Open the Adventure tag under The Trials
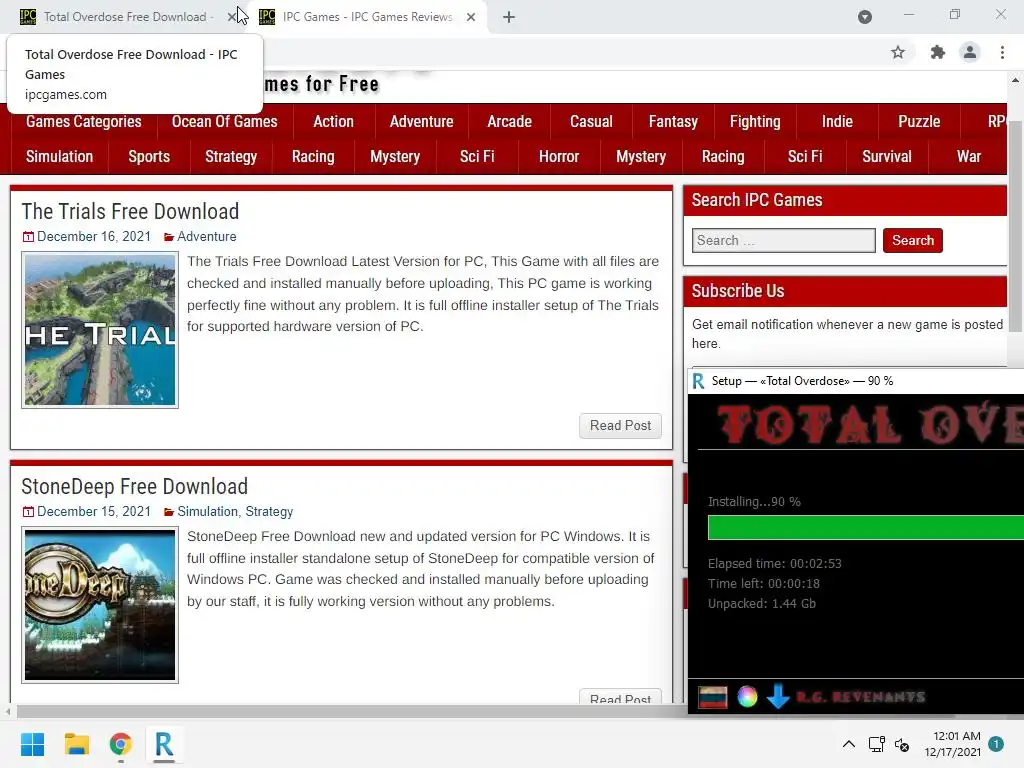Image resolution: width=1024 pixels, height=768 pixels. pos(206,236)
